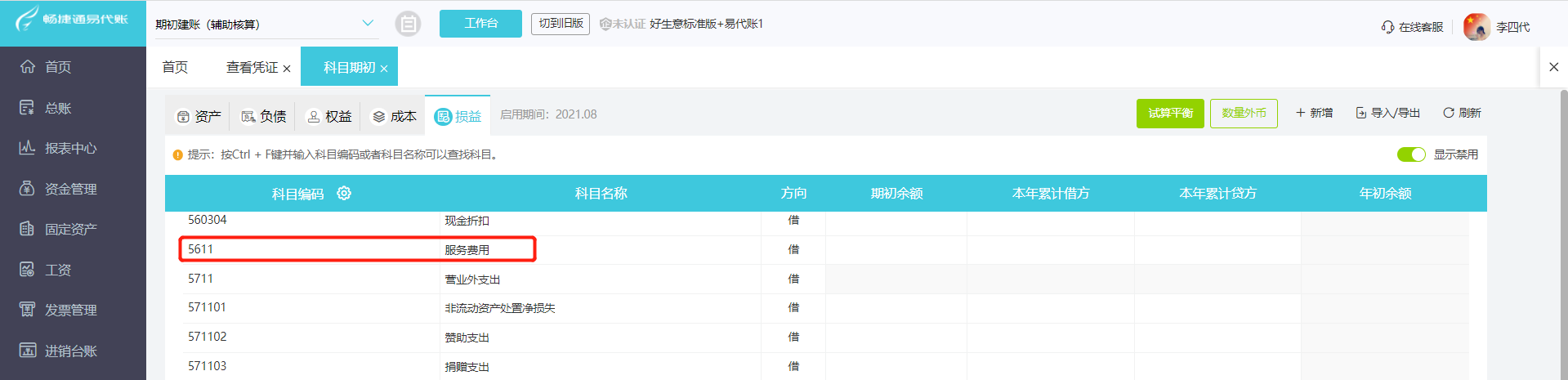Click the 数量外币 button
The image size is (1568, 380).
1244,113
